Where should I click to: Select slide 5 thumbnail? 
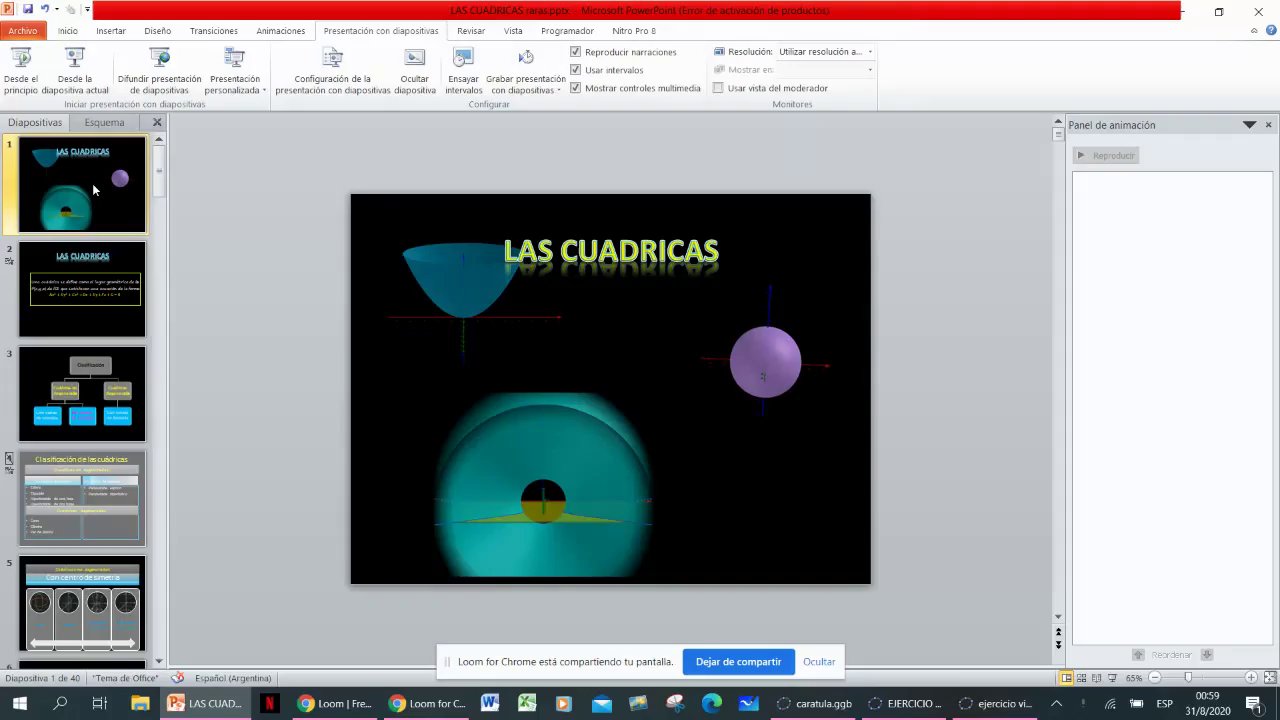(82, 603)
